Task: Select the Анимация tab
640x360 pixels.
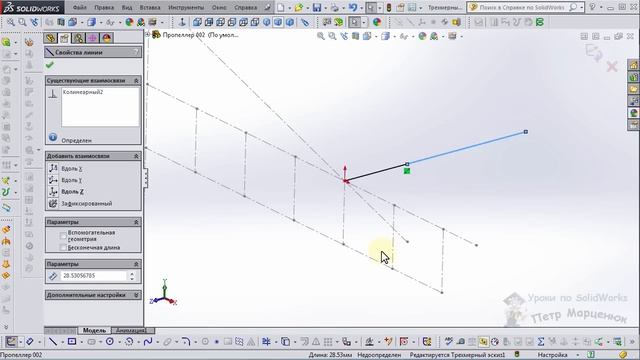Action: click(130, 330)
